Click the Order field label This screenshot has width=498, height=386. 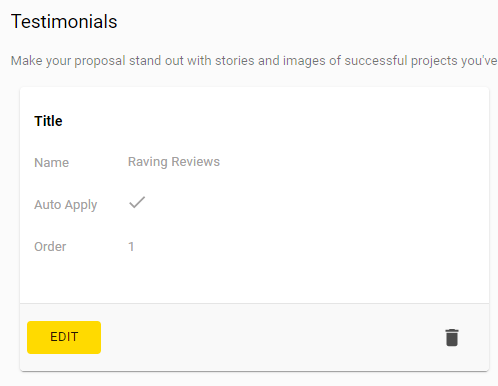tap(50, 247)
